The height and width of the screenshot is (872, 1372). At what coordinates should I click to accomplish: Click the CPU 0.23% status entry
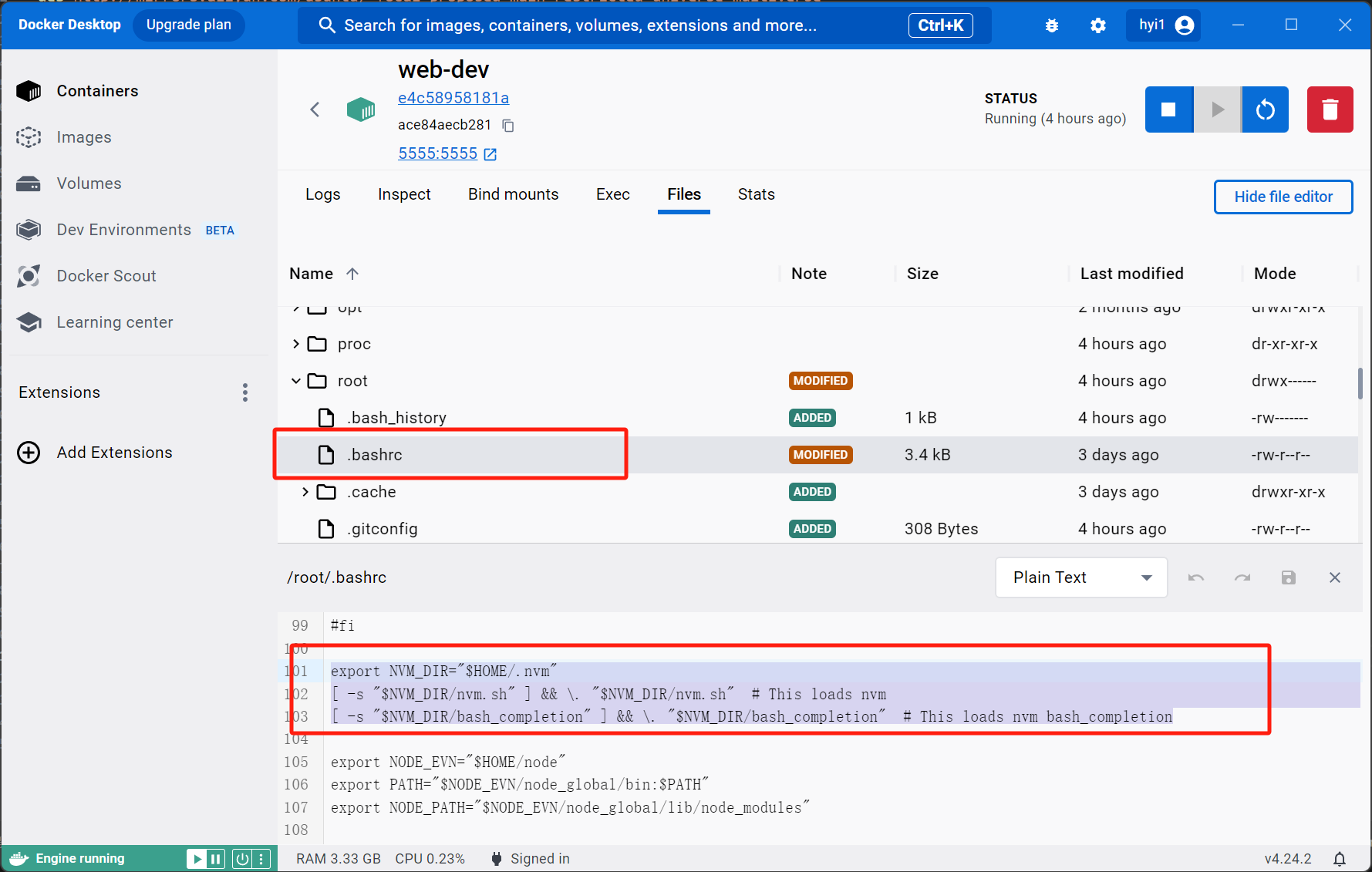[430, 859]
